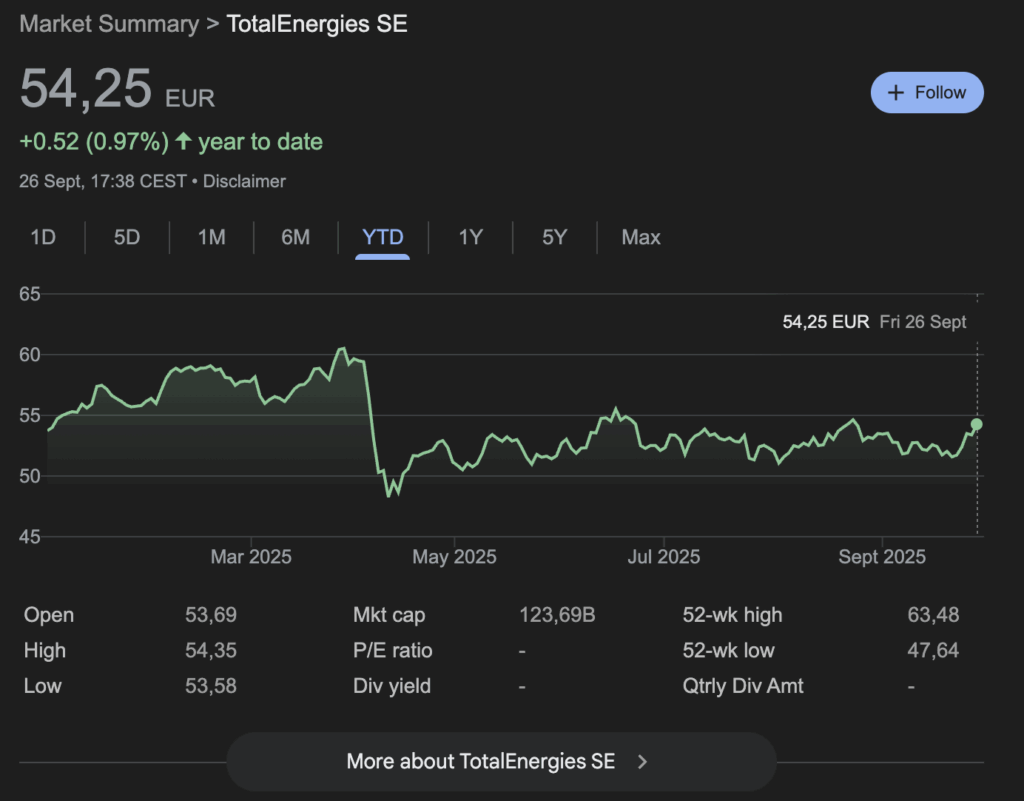Image resolution: width=1024 pixels, height=801 pixels.
Task: Click the Fri 26 Sept tooltip date
Action: coord(923,322)
